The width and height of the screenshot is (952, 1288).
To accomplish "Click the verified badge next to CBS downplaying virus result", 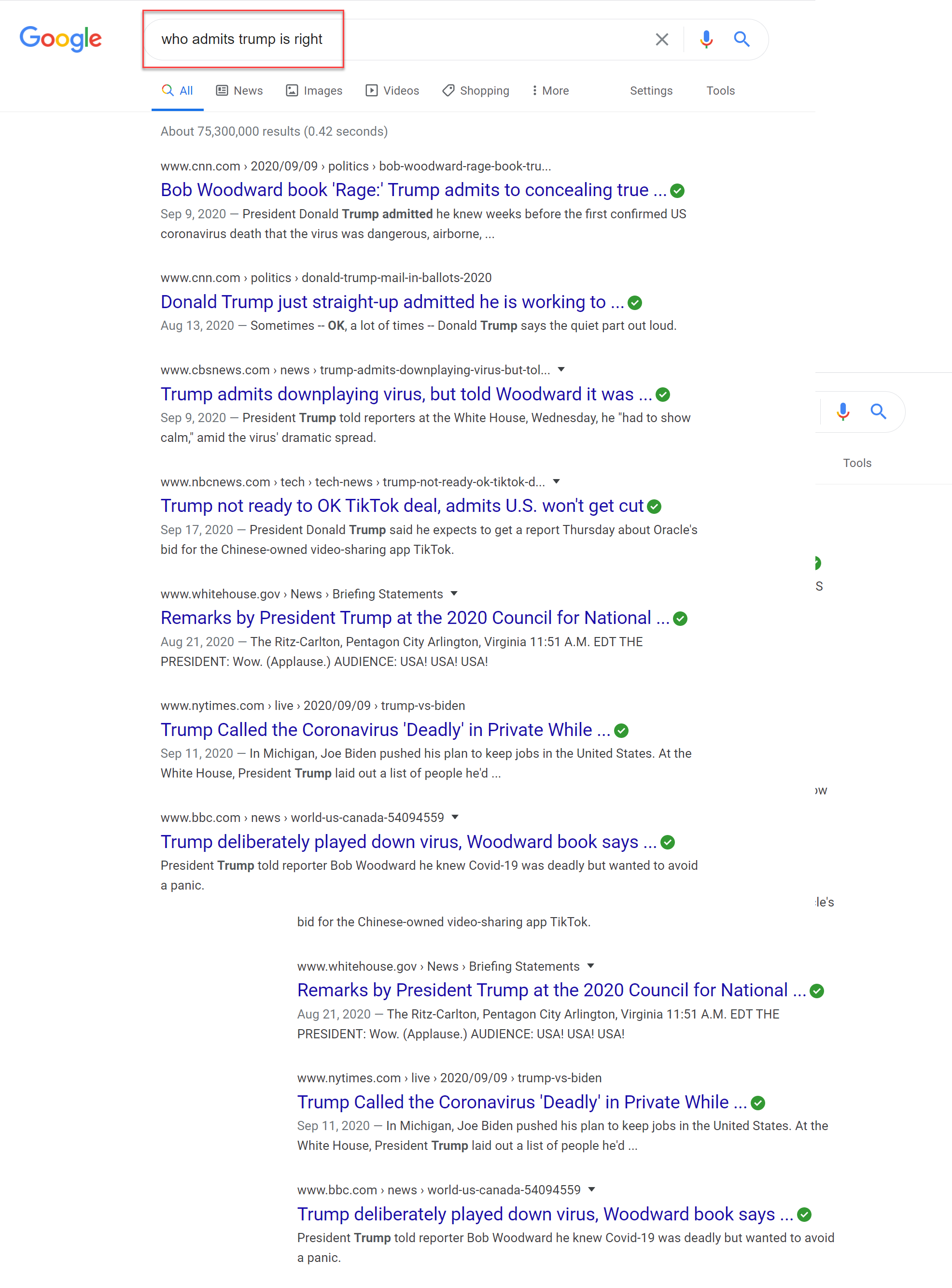I will (x=663, y=395).
